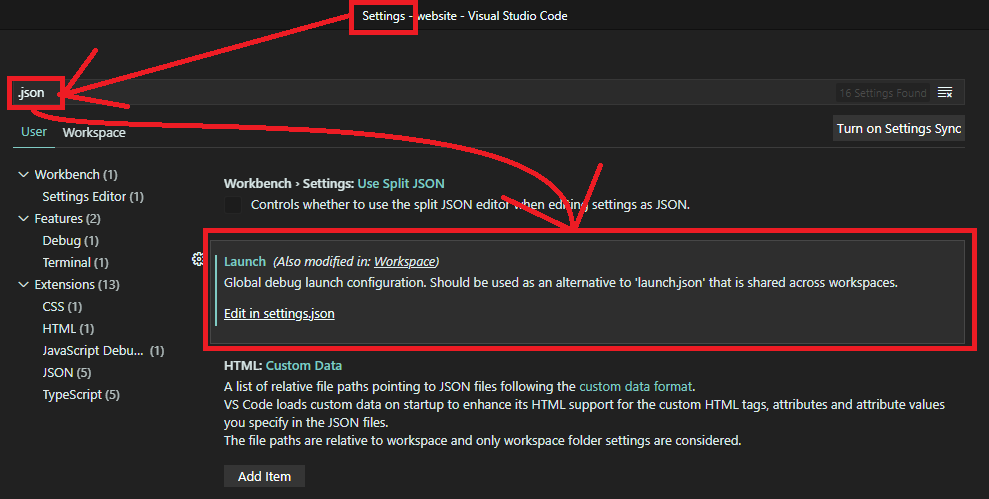Image resolution: width=989 pixels, height=499 pixels.
Task: Open the custom data format link
Action: (x=636, y=386)
